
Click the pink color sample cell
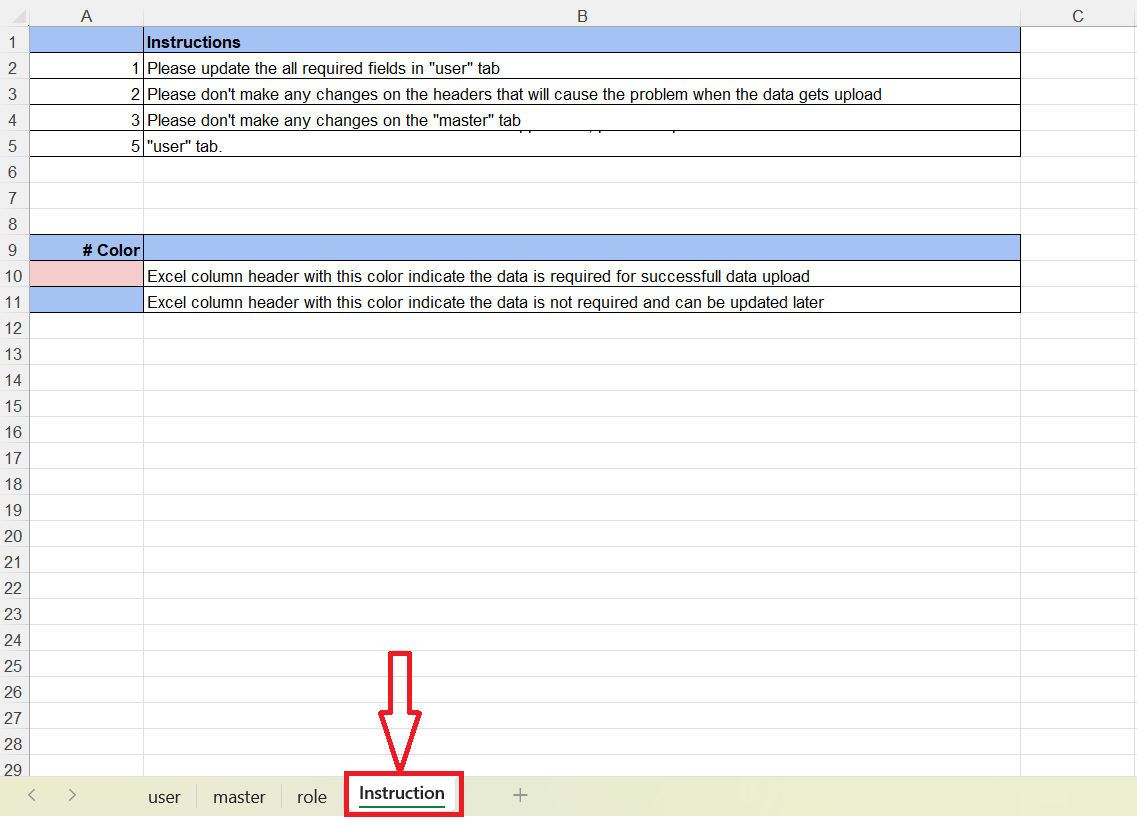tap(86, 275)
